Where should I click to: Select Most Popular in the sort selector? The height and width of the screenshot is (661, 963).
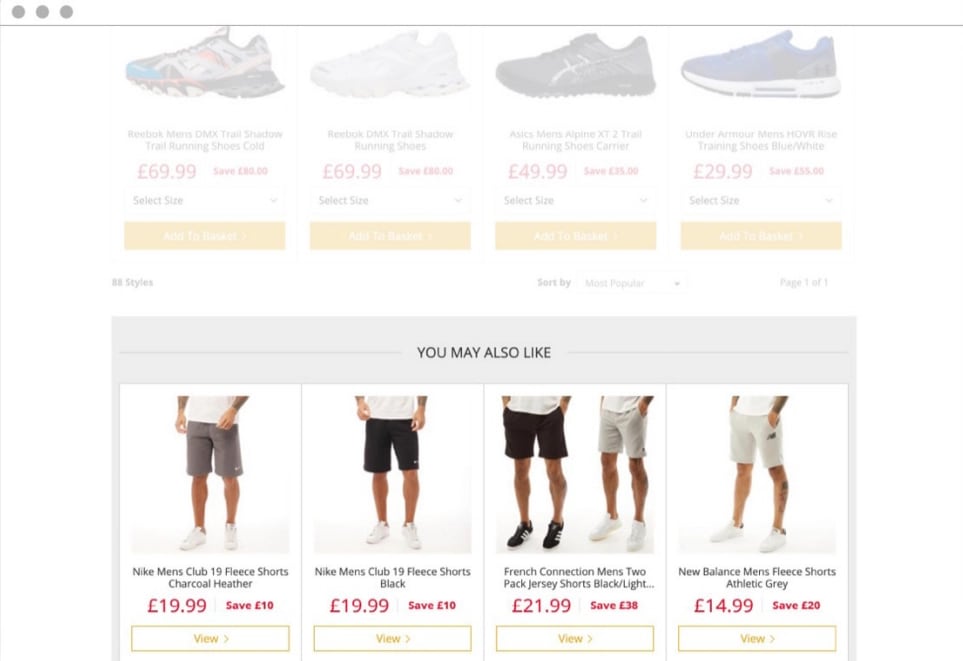pos(631,283)
